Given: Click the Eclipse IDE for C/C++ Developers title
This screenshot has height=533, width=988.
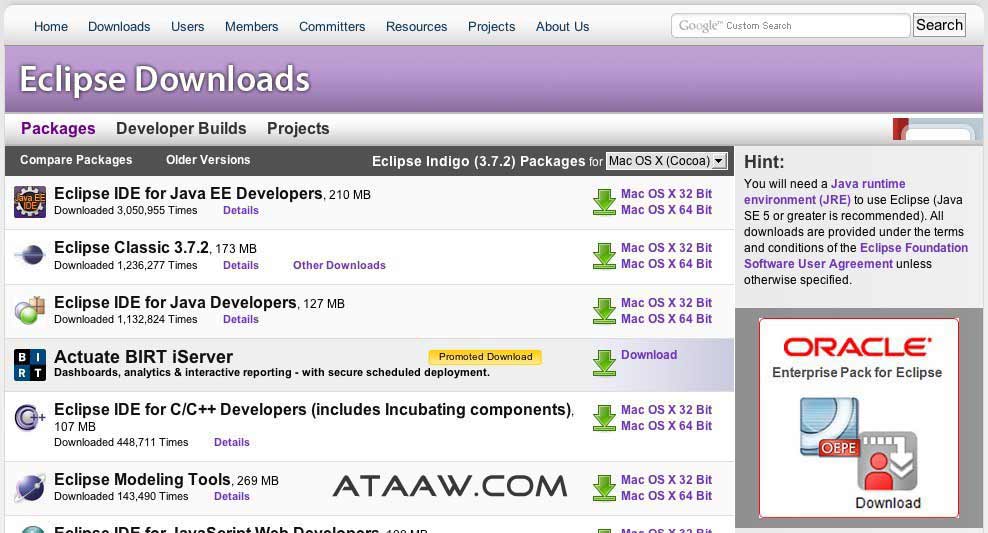Looking at the screenshot, I should pos(313,410).
